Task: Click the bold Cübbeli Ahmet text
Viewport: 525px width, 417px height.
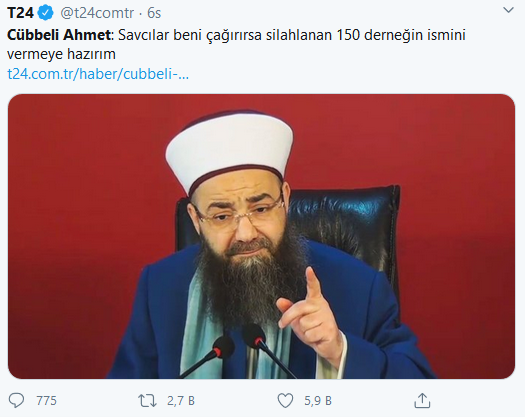Action: coord(59,35)
